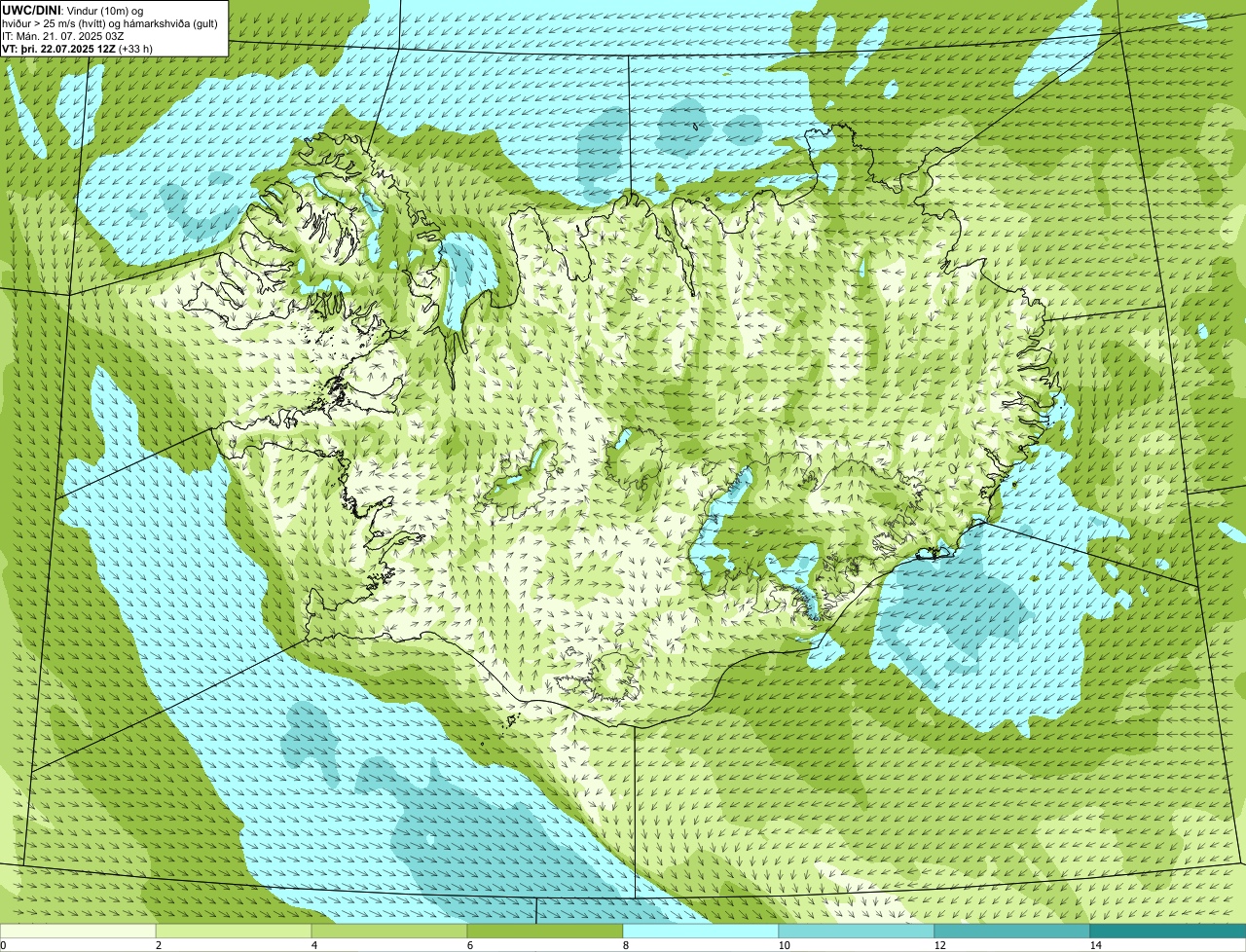Click the legend scale value '8'
Screen dimensions: 1246x952
pyautogui.click(x=625, y=945)
